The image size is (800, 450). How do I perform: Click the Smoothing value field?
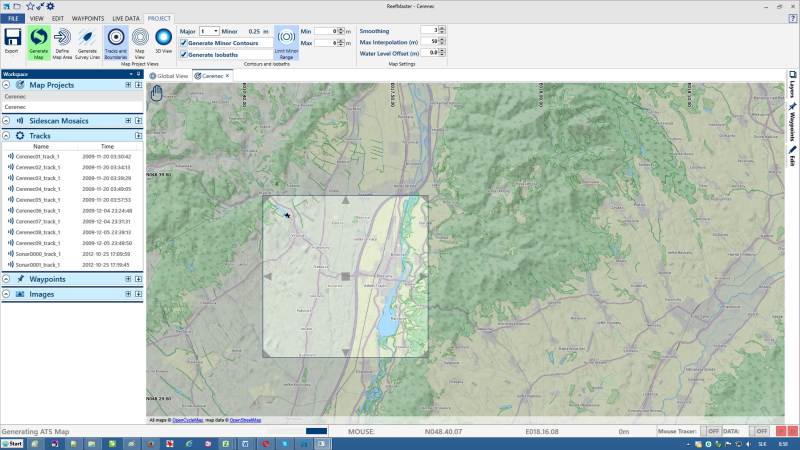tap(428, 31)
